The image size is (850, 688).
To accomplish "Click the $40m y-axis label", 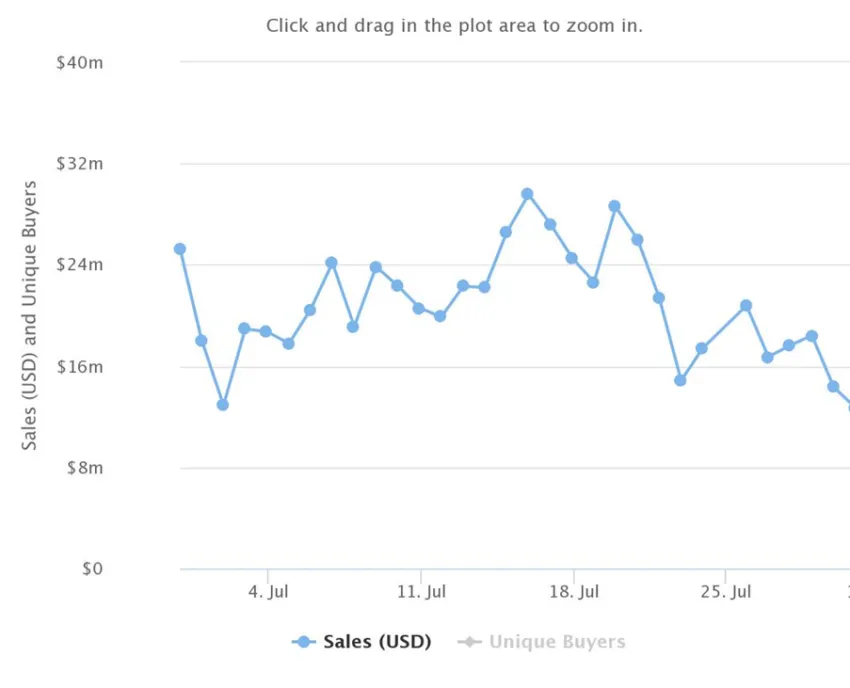I will (x=80, y=63).
